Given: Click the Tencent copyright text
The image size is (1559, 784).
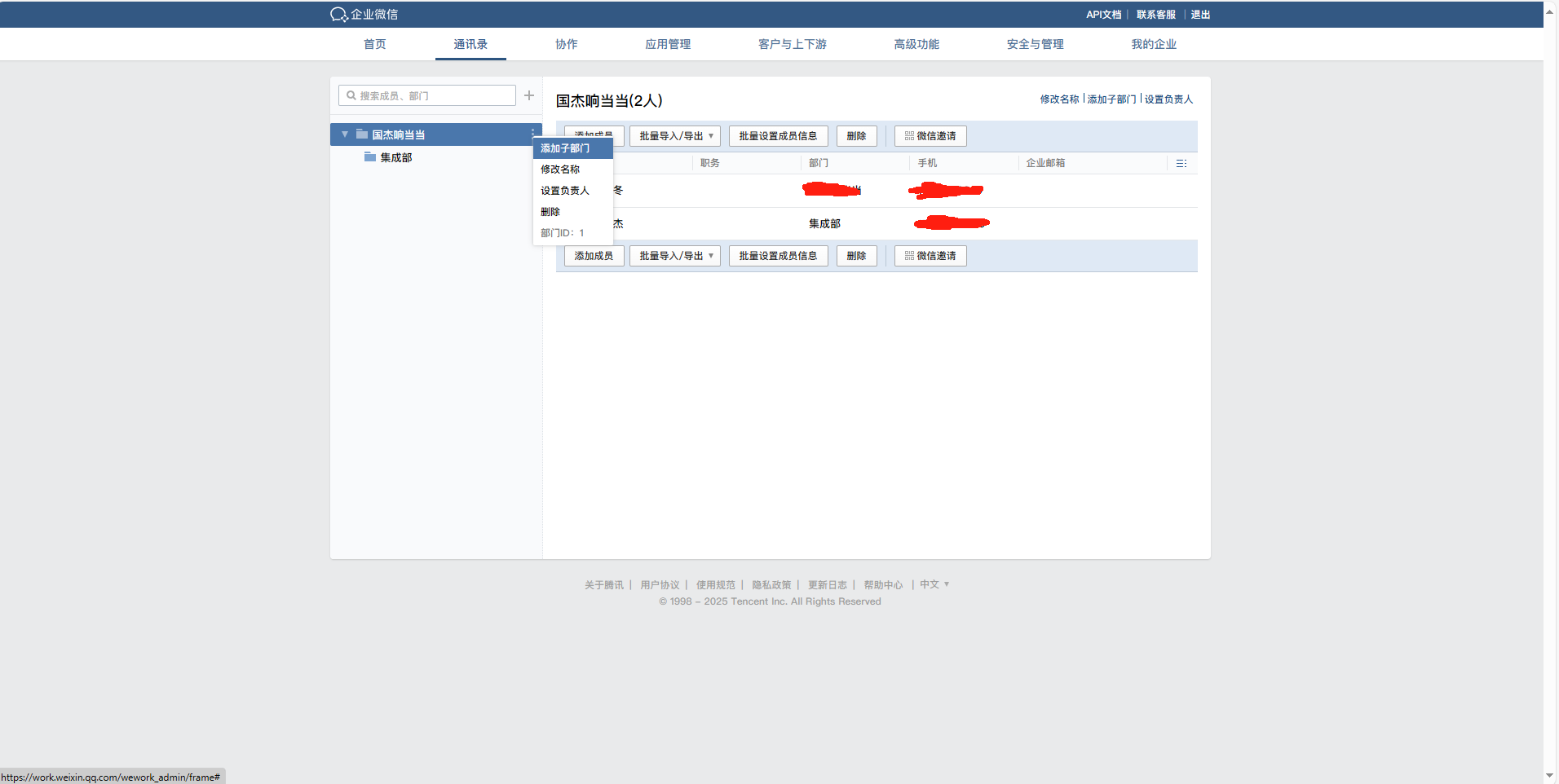Looking at the screenshot, I should [770, 601].
